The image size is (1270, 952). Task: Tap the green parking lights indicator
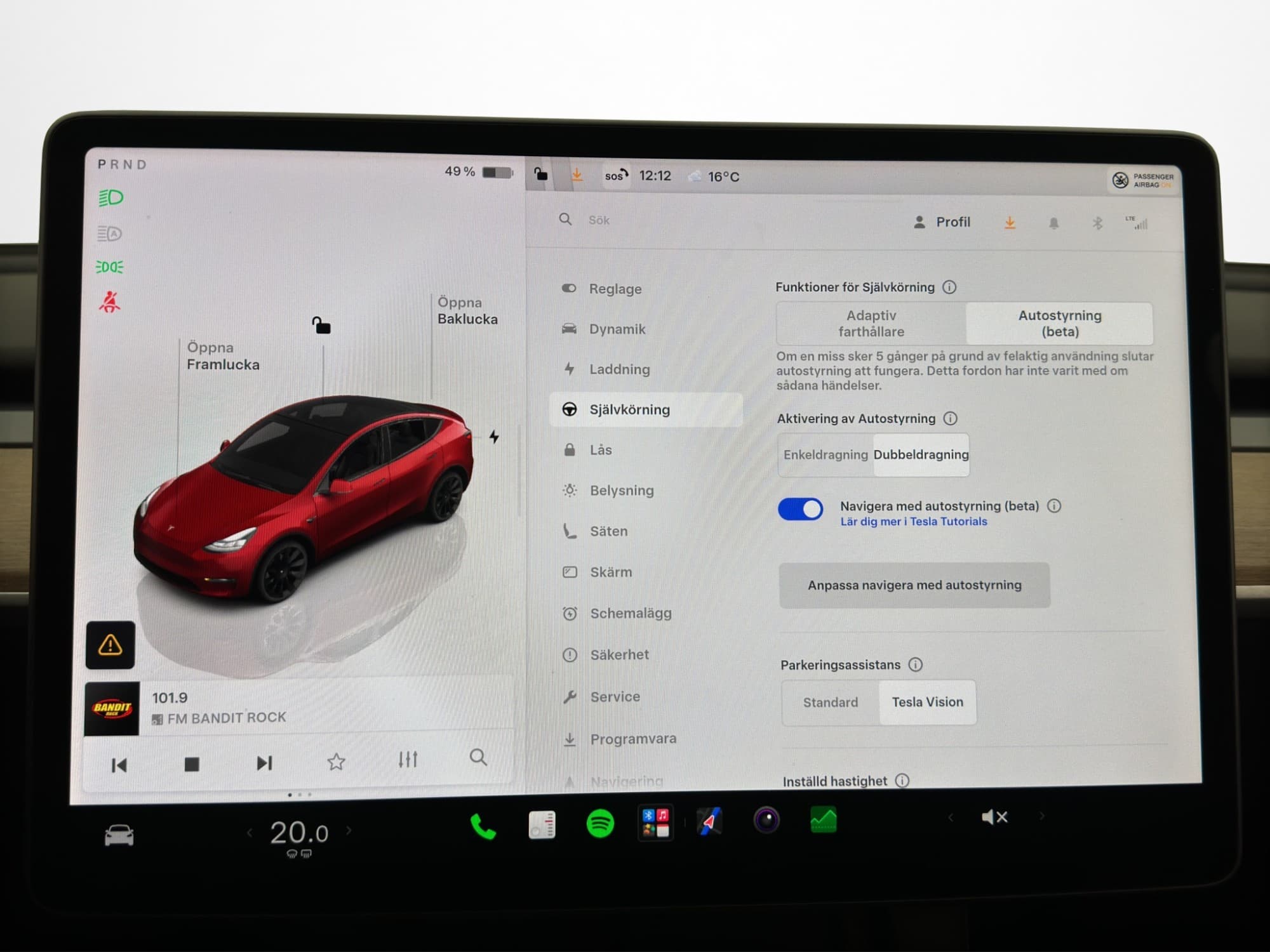point(109,267)
